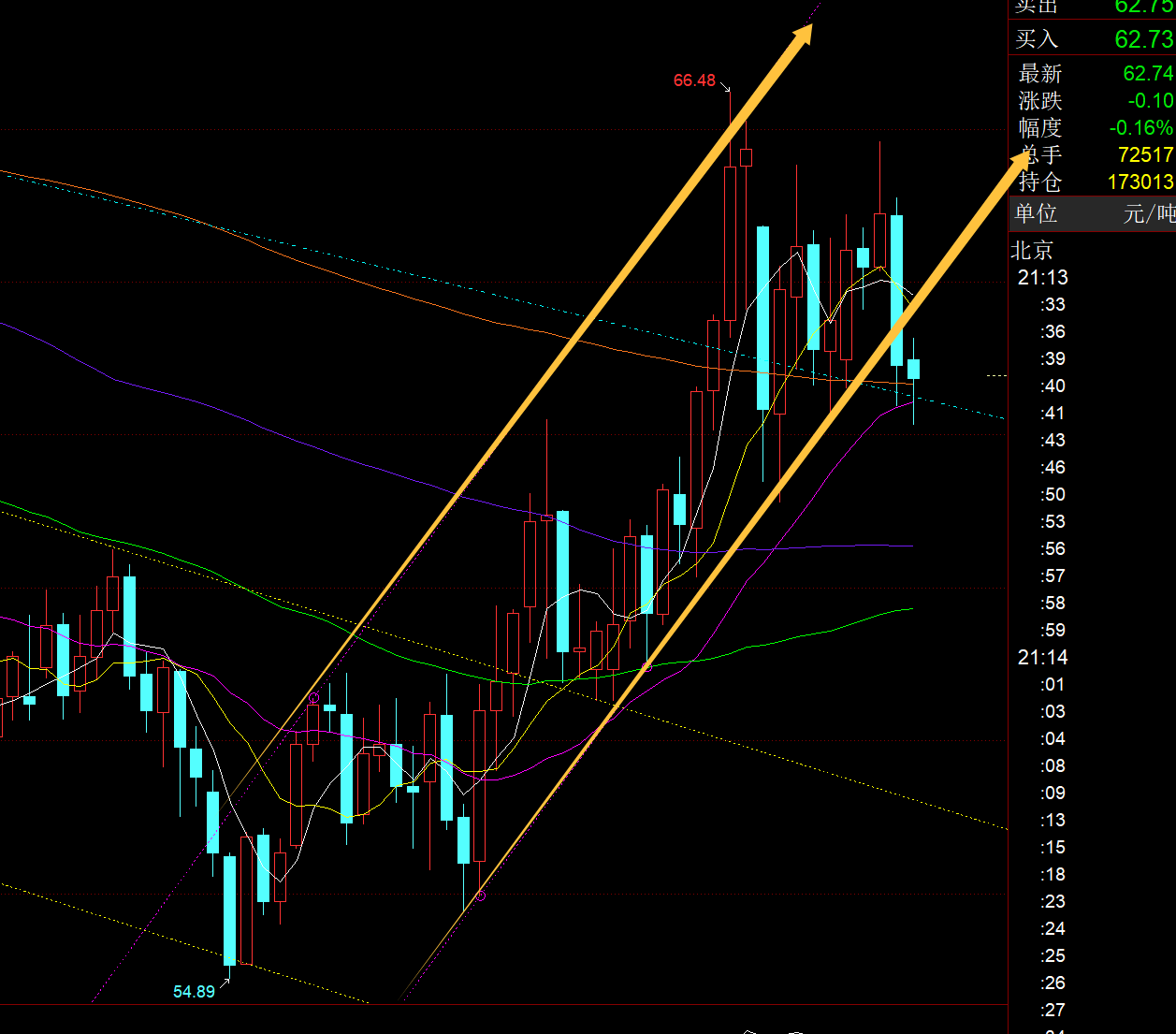Screen dimensions: 1176x1034
Task: Select the 幅度 percentage value -0.16%
Action: [1140, 127]
